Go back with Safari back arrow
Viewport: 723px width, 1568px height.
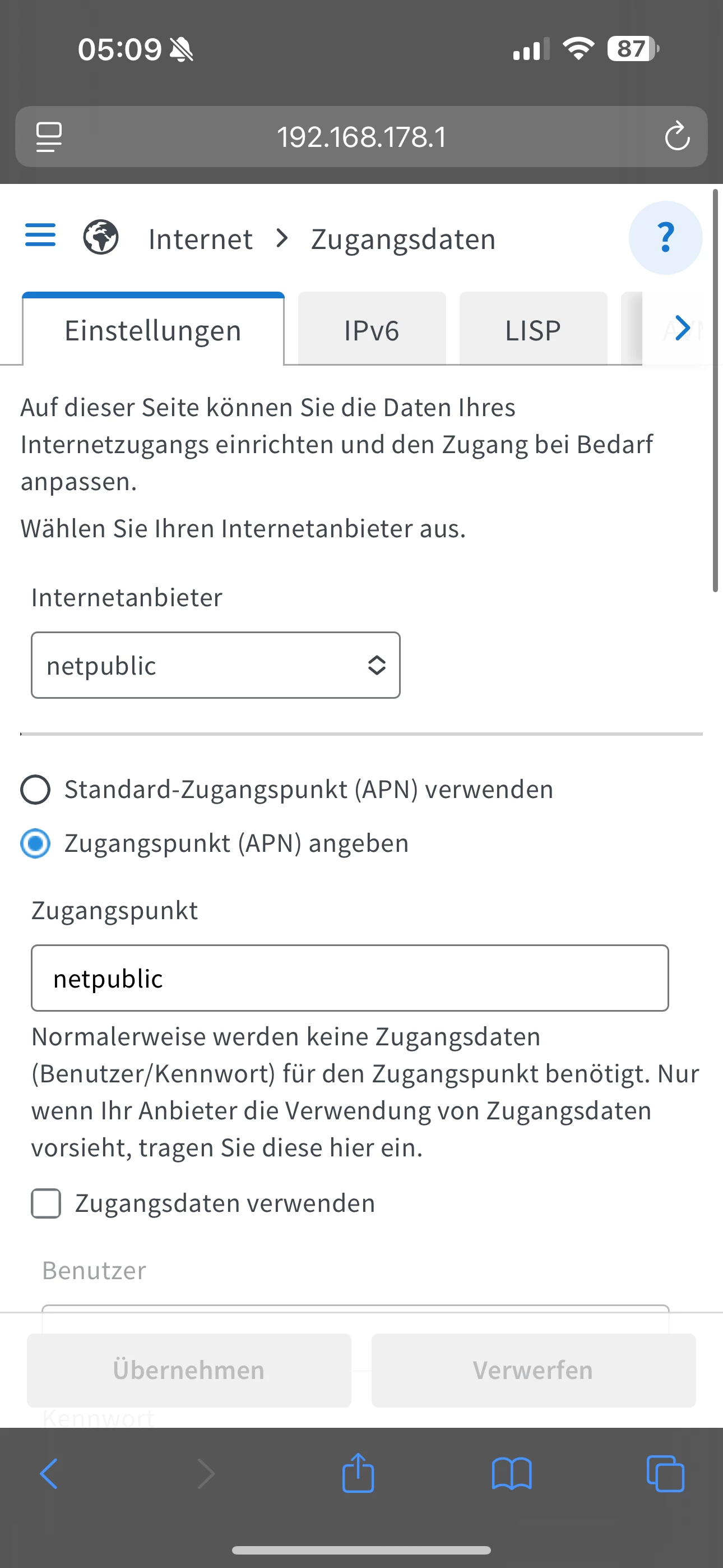(49, 1474)
